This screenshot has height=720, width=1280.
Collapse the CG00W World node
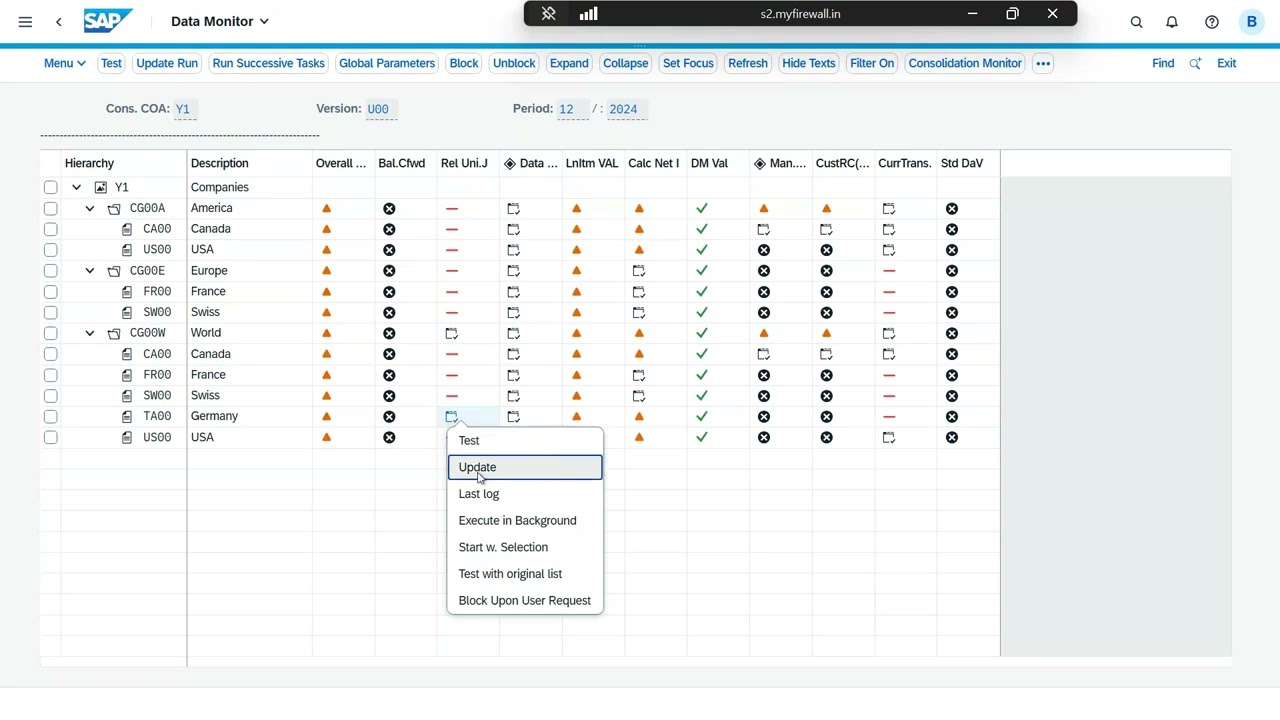[x=90, y=333]
